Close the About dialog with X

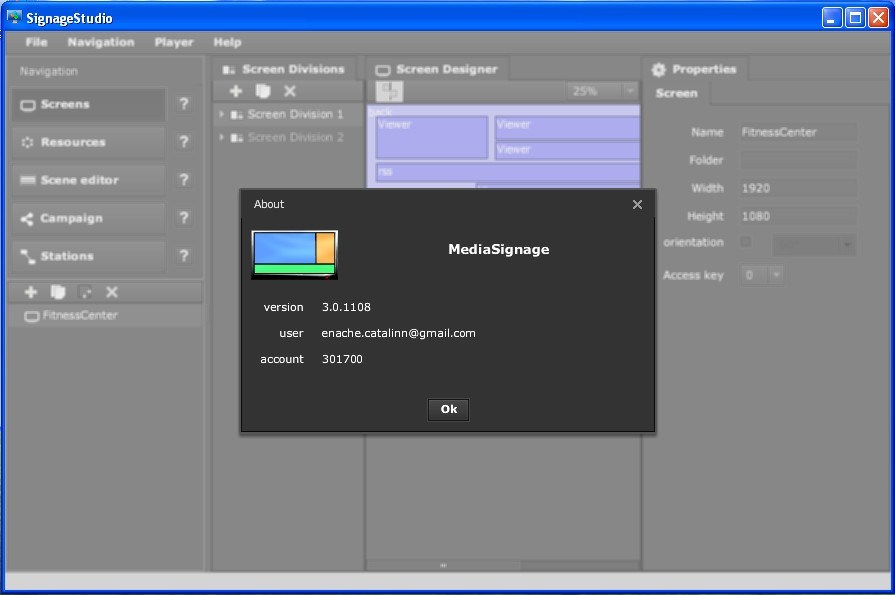click(x=637, y=204)
